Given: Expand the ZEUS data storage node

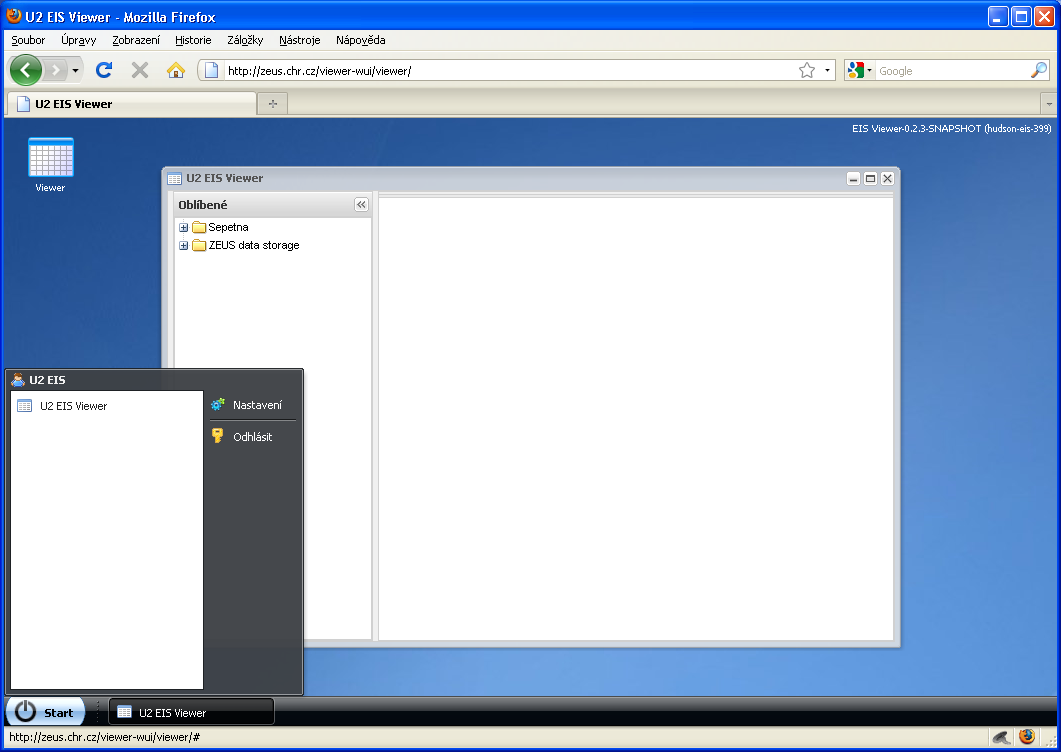Looking at the screenshot, I should 184,246.
